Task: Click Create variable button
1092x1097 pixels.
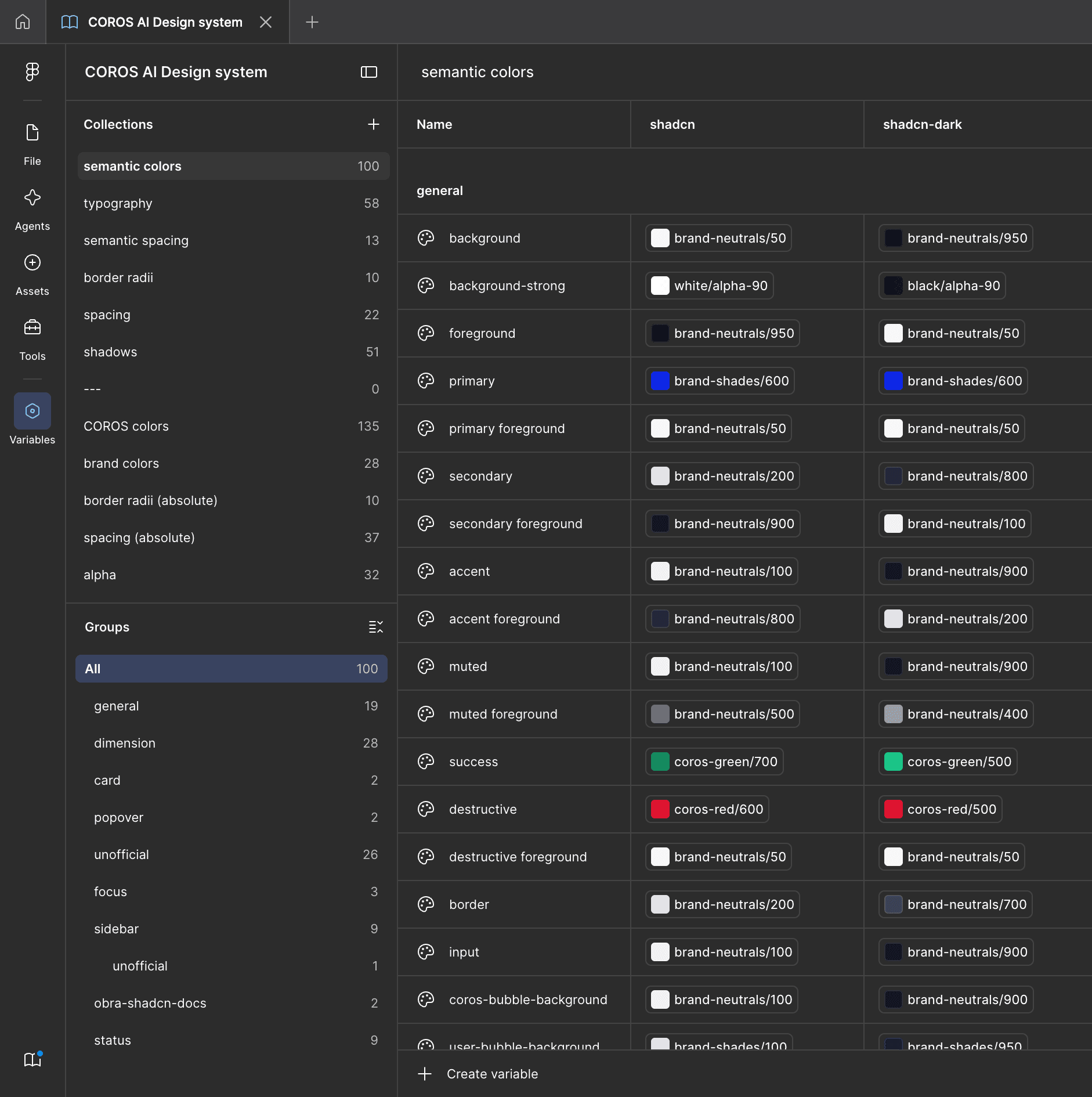Action: 478,1074
